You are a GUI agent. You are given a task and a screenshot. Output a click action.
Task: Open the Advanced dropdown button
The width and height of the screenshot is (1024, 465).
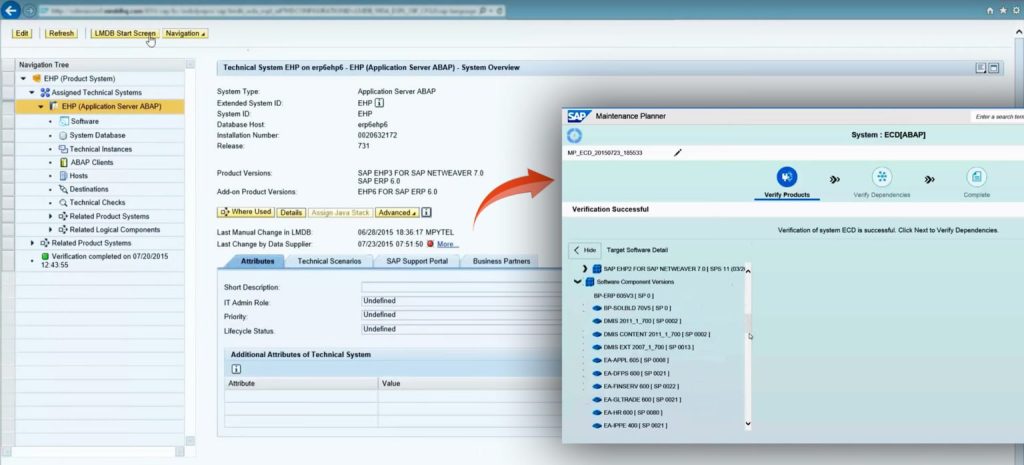[398, 212]
